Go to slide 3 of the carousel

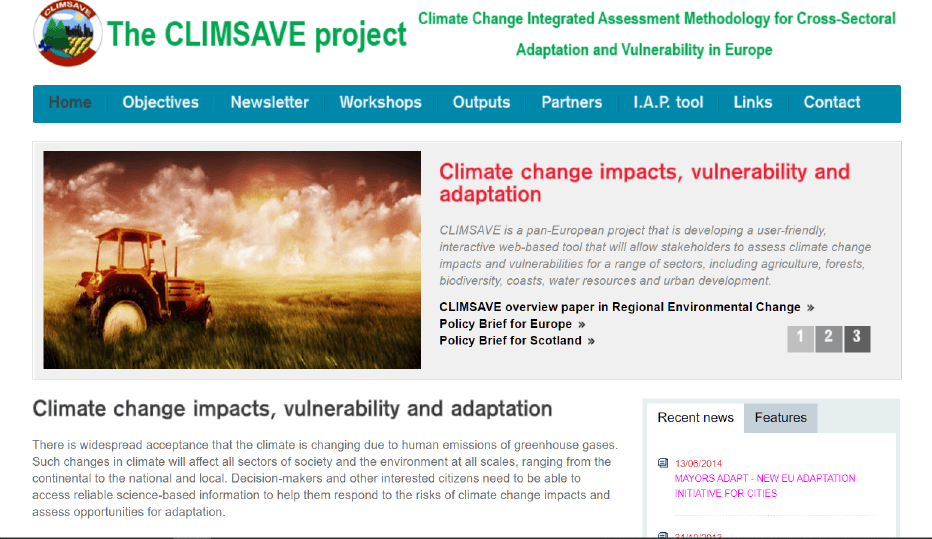pos(856,338)
